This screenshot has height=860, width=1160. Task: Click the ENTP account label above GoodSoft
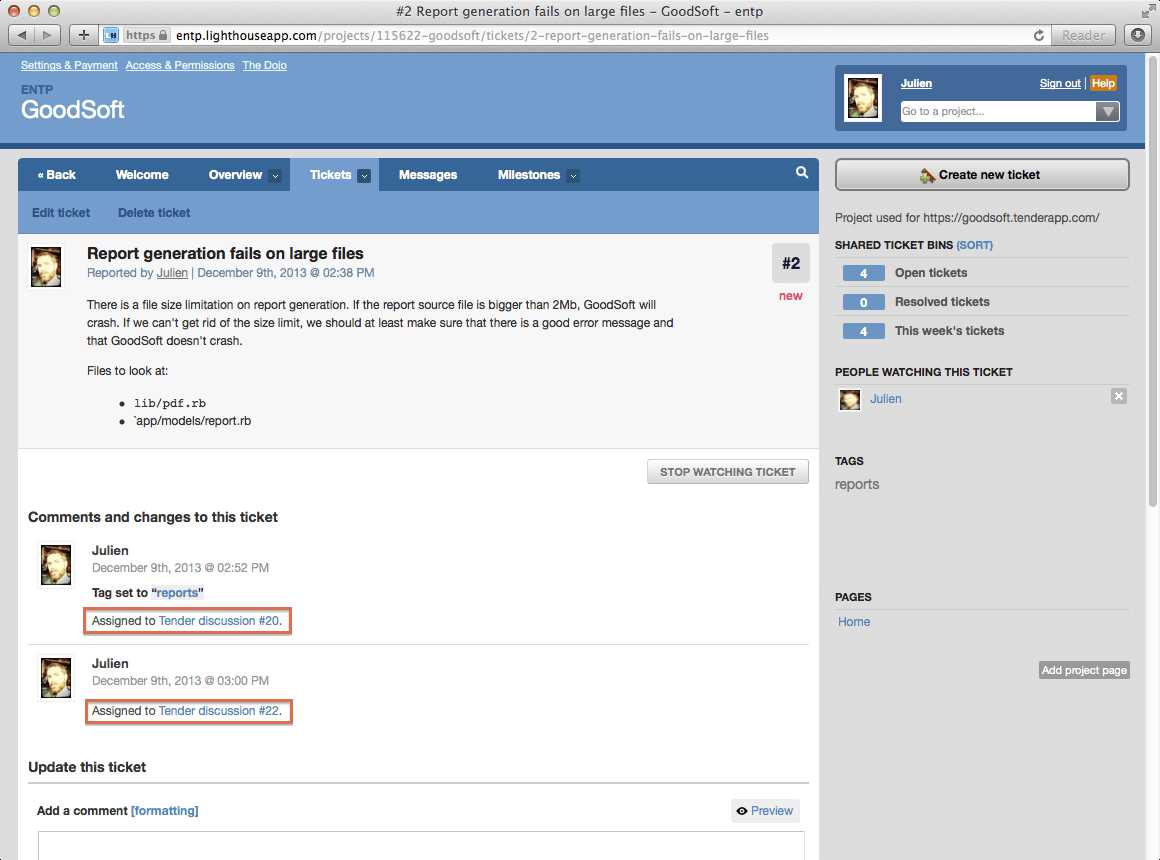point(37,90)
